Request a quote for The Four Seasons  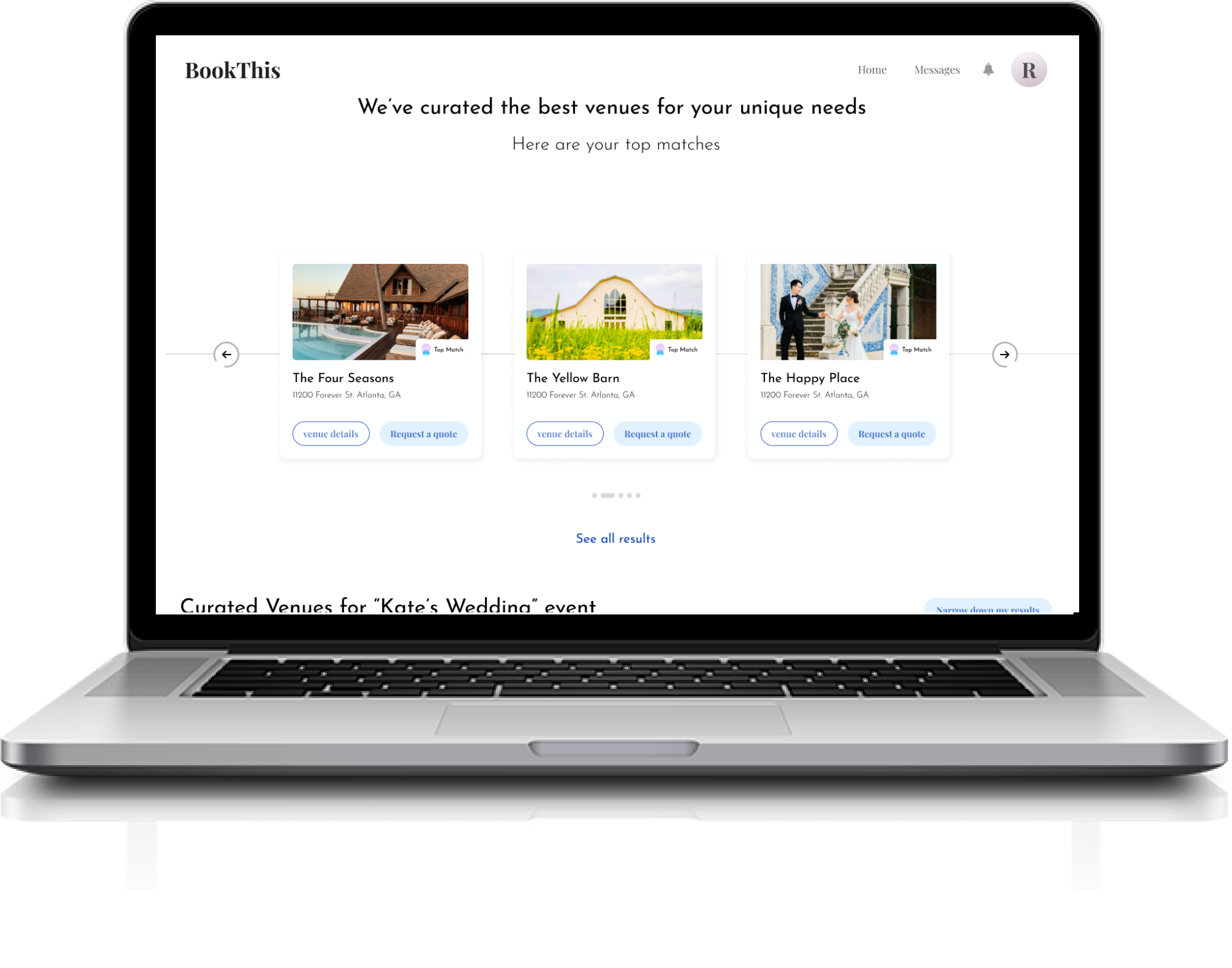pos(424,435)
